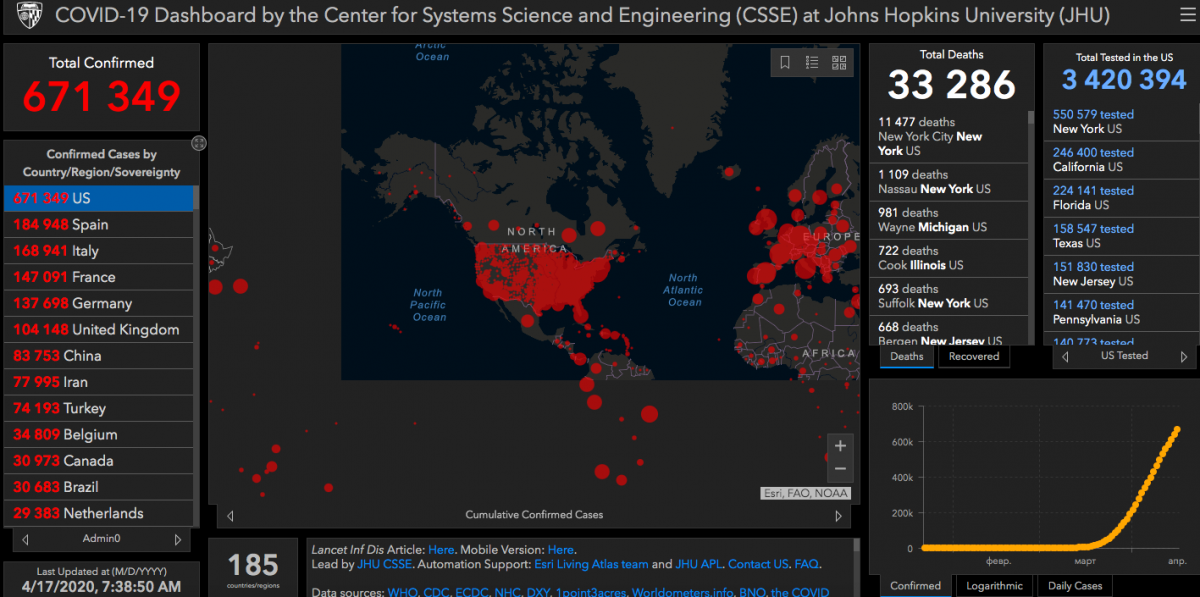Open the FAQ link
Viewport: 1200px width, 597px height.
(x=806, y=565)
